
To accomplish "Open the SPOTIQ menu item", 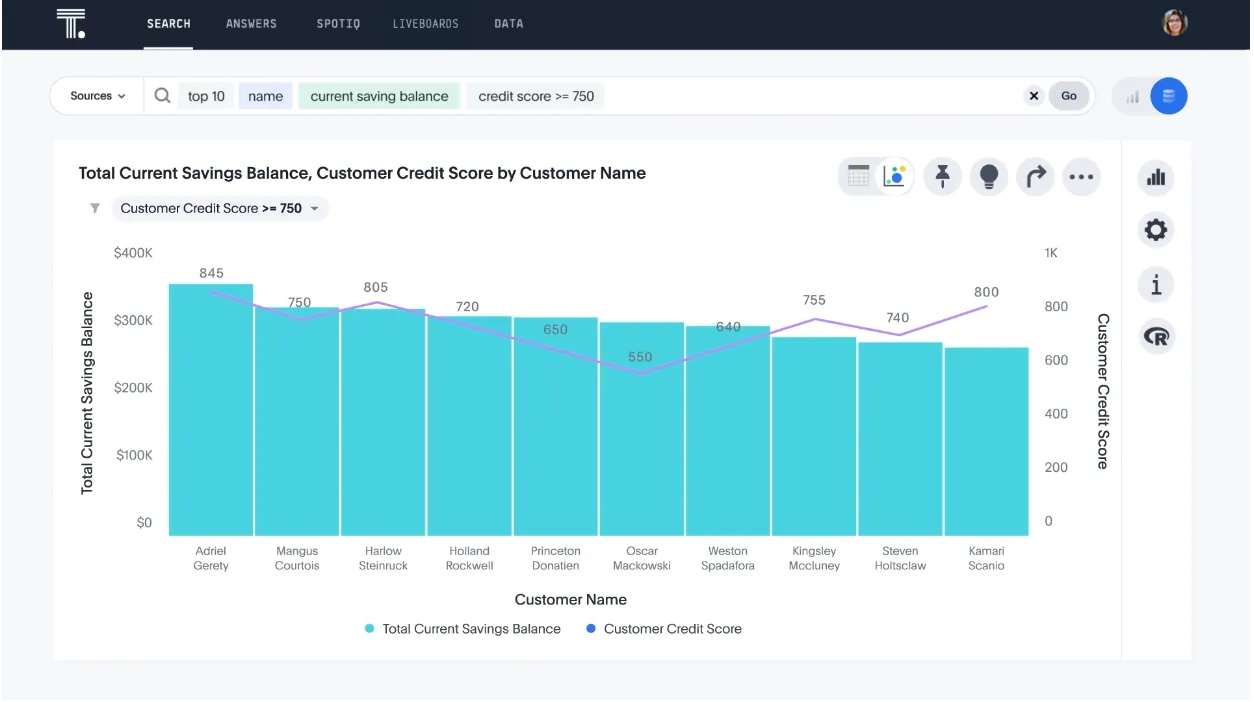I will tap(338, 23).
